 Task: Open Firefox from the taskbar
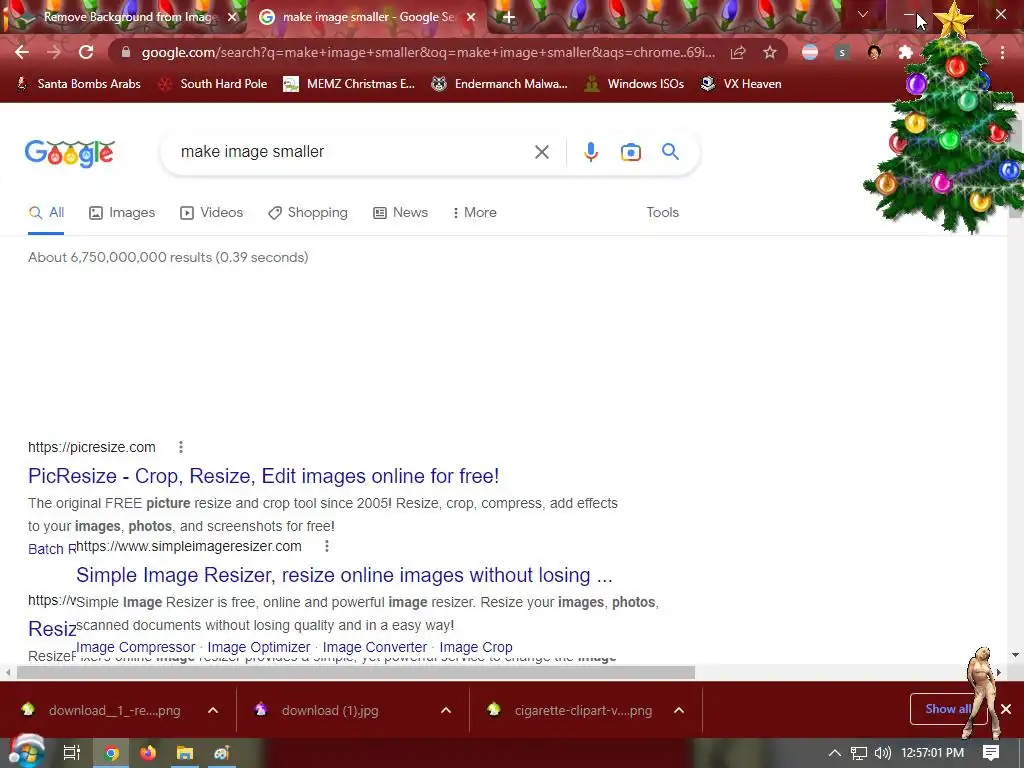(148, 753)
